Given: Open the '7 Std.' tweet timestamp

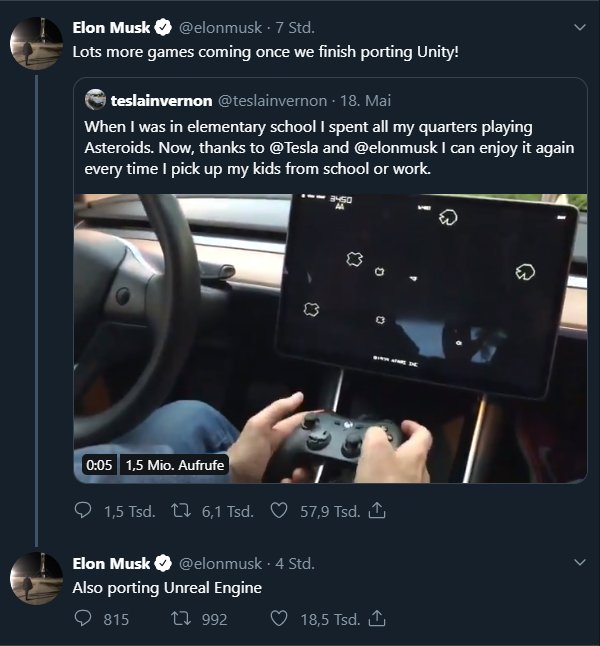Looking at the screenshot, I should [x=296, y=26].
